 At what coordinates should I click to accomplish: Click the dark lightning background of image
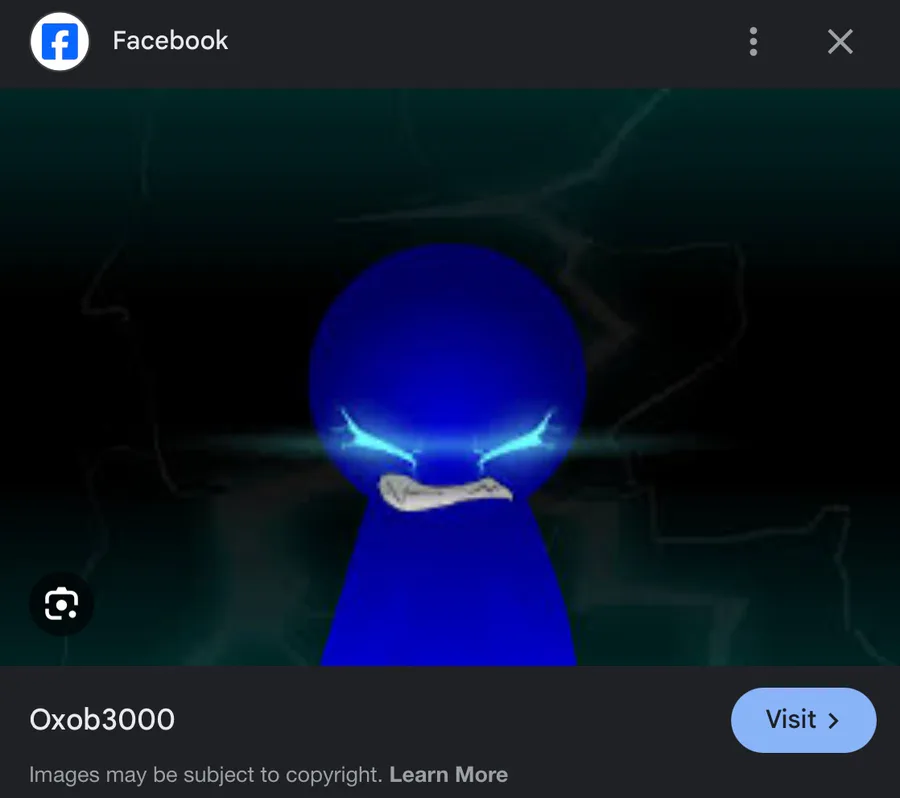717,230
